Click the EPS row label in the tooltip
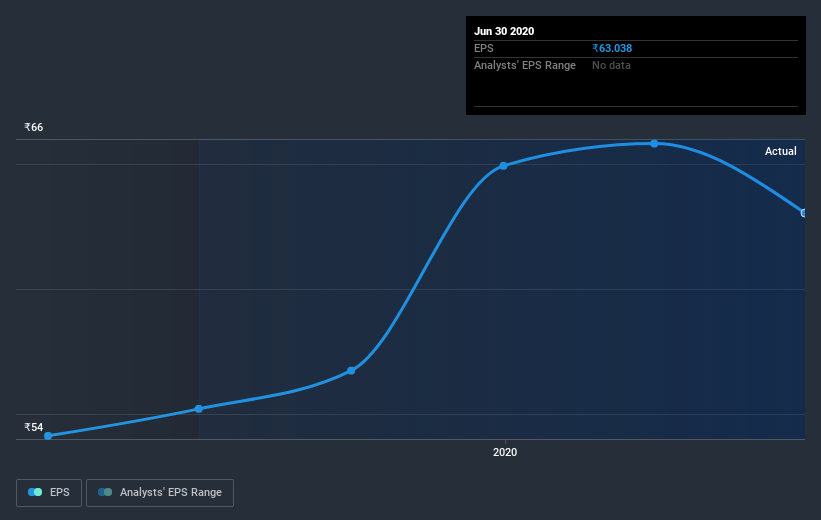The image size is (821, 520). click(484, 48)
